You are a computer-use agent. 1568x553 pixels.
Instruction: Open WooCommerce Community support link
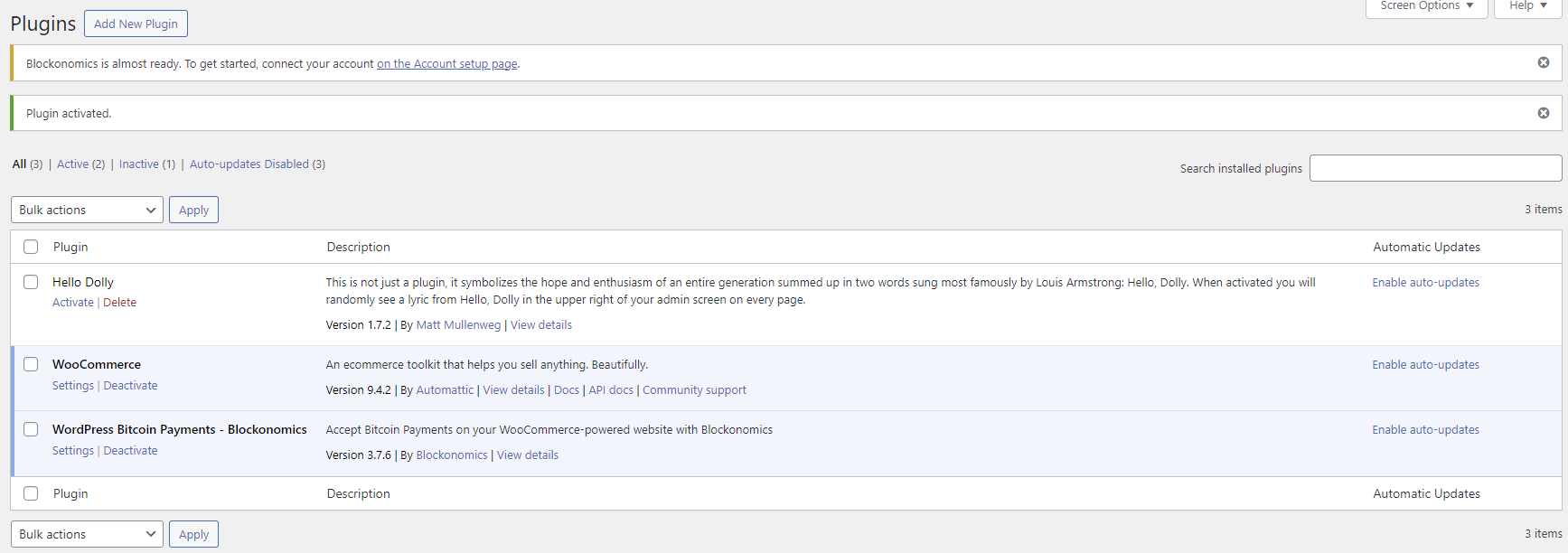point(694,389)
